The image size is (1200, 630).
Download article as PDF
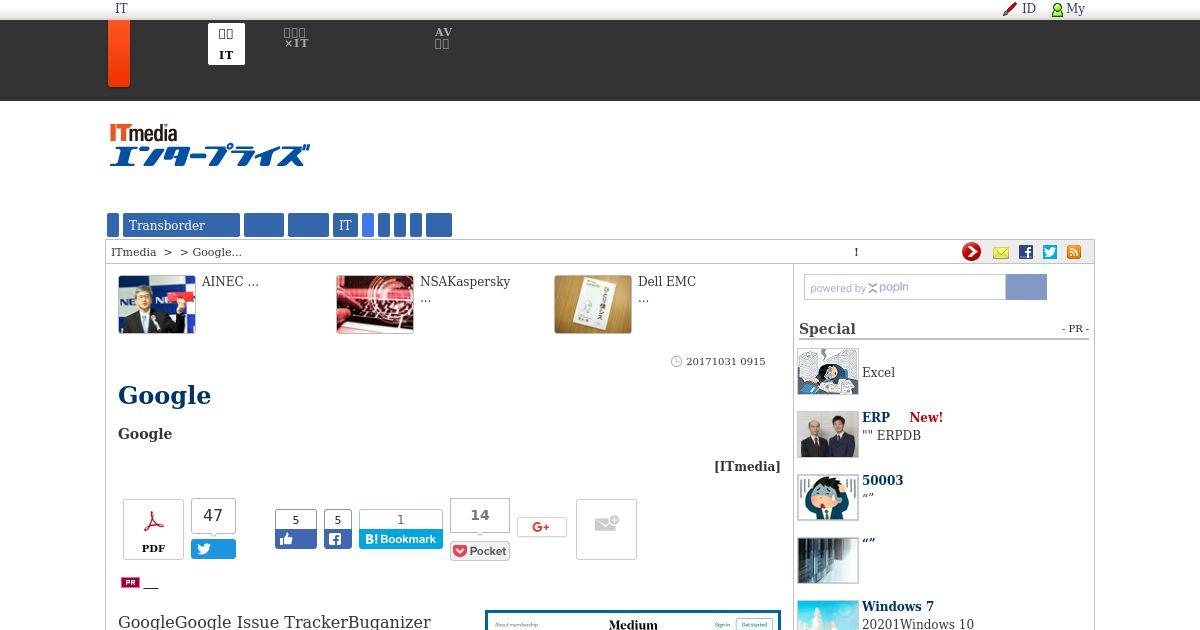(153, 529)
